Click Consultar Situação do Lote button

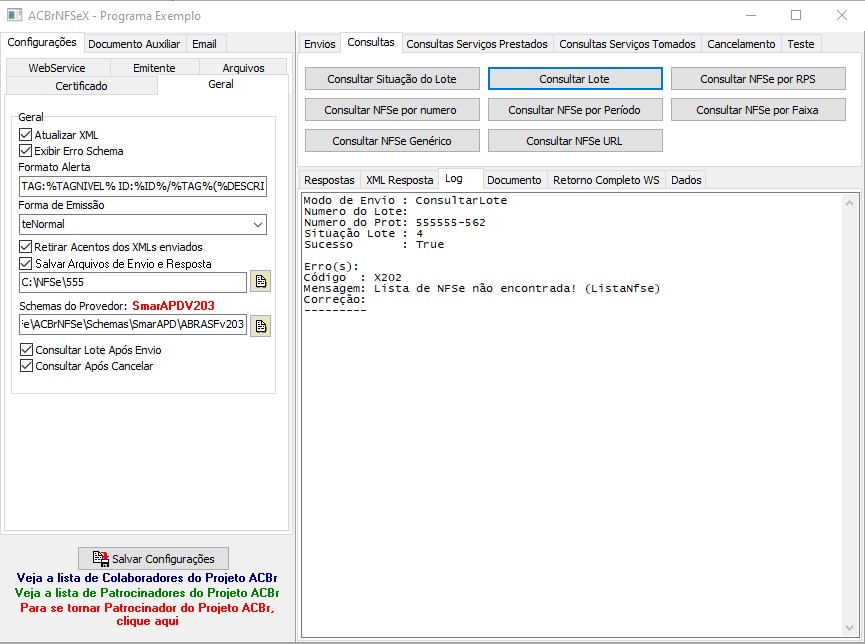click(392, 79)
